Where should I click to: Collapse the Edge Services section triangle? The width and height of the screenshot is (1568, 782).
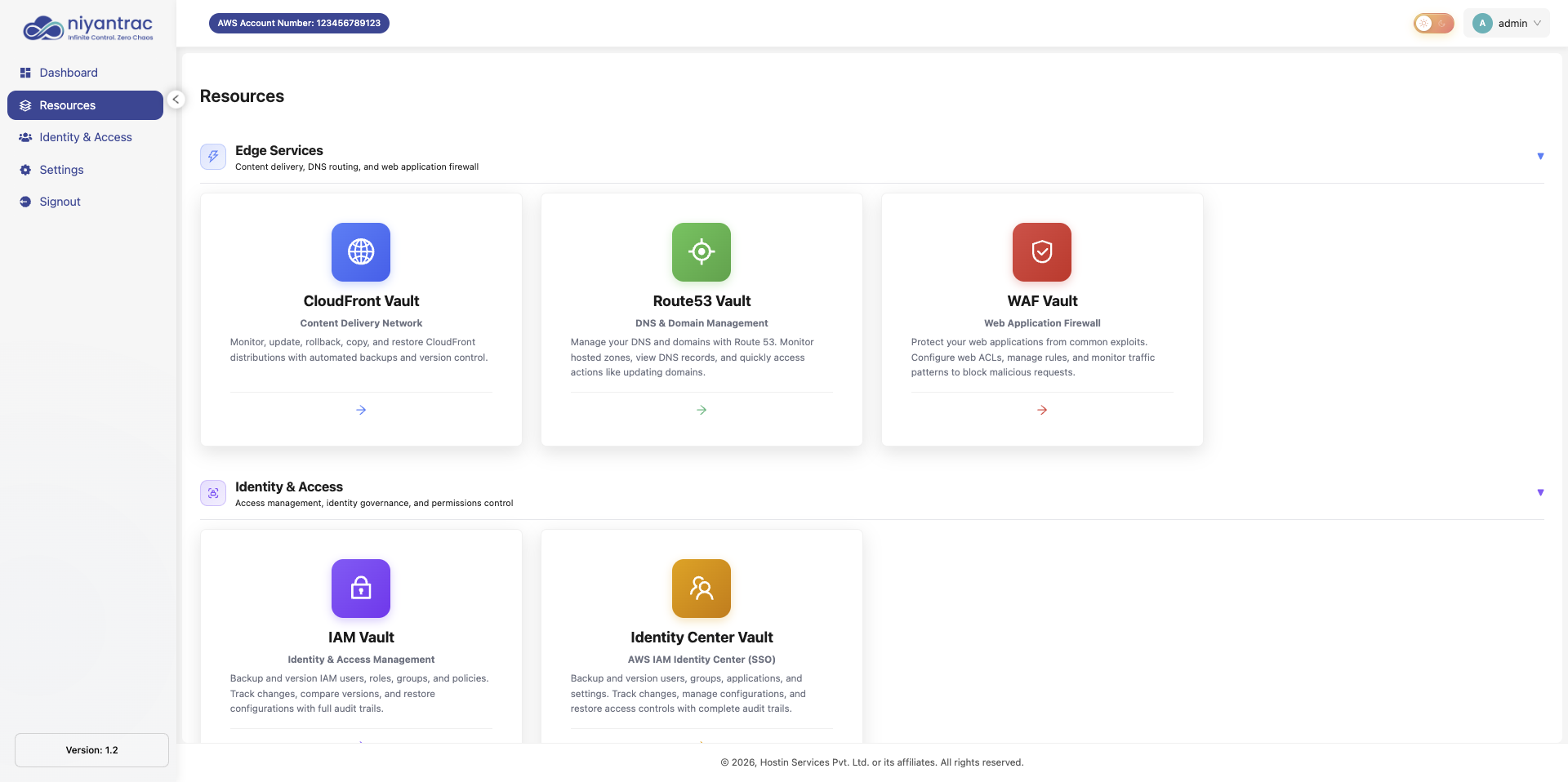pos(1540,156)
